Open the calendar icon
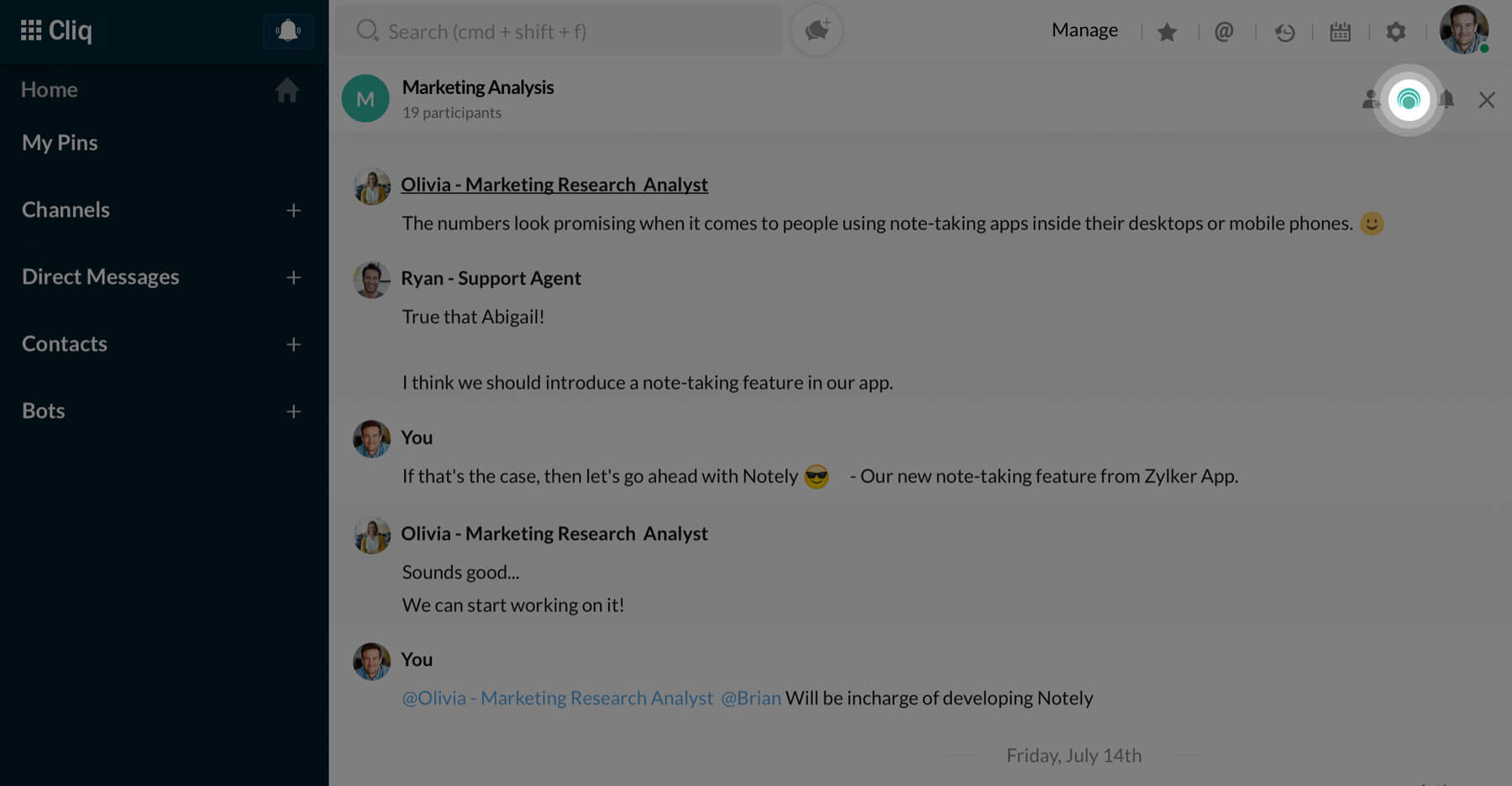The image size is (1512, 786). 1340,32
